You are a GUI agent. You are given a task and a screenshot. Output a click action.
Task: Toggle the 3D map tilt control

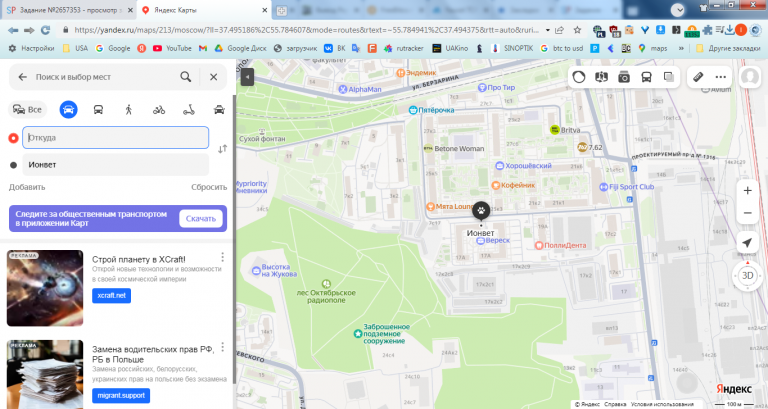747,275
